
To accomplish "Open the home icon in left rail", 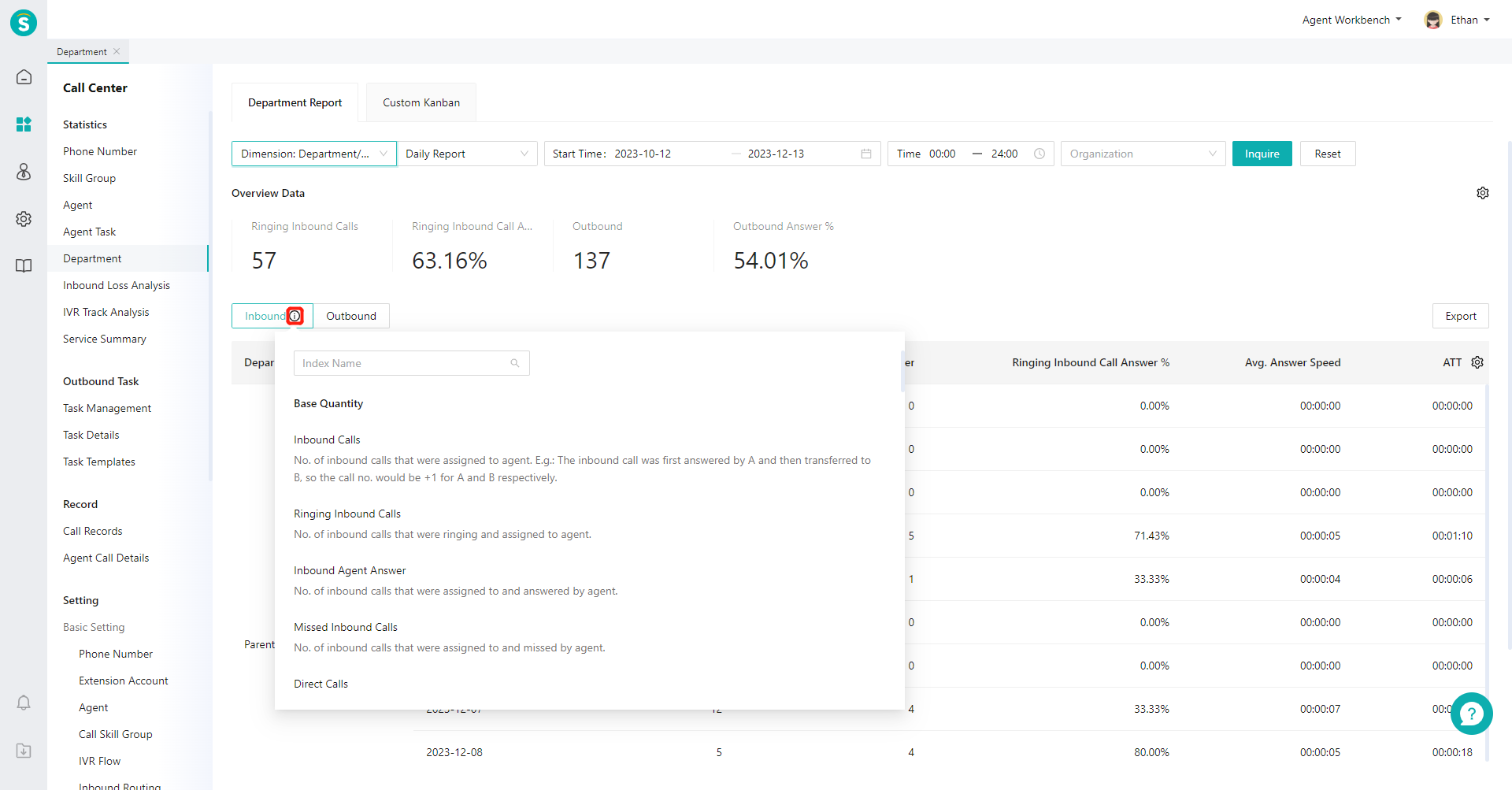I will (x=24, y=77).
